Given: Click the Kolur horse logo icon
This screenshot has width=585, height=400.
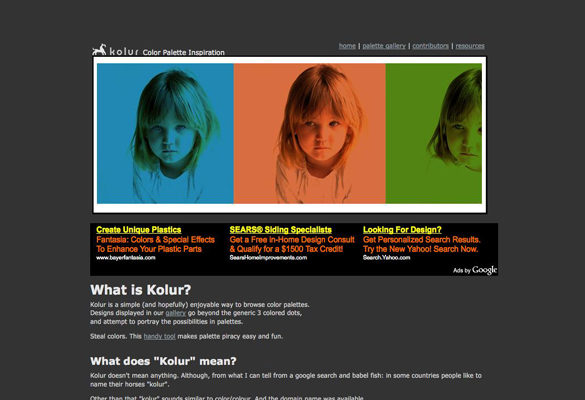Looking at the screenshot, I should coord(99,50).
